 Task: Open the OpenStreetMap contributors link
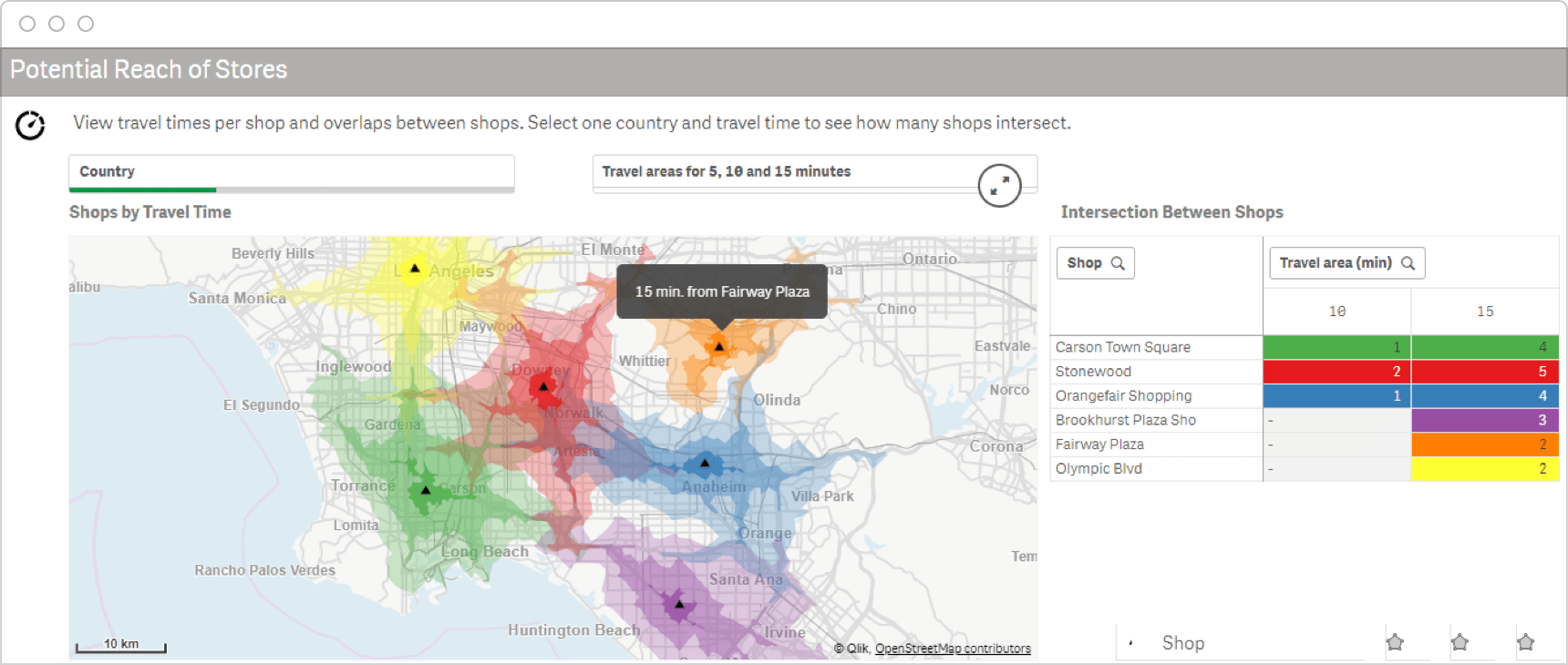(953, 649)
